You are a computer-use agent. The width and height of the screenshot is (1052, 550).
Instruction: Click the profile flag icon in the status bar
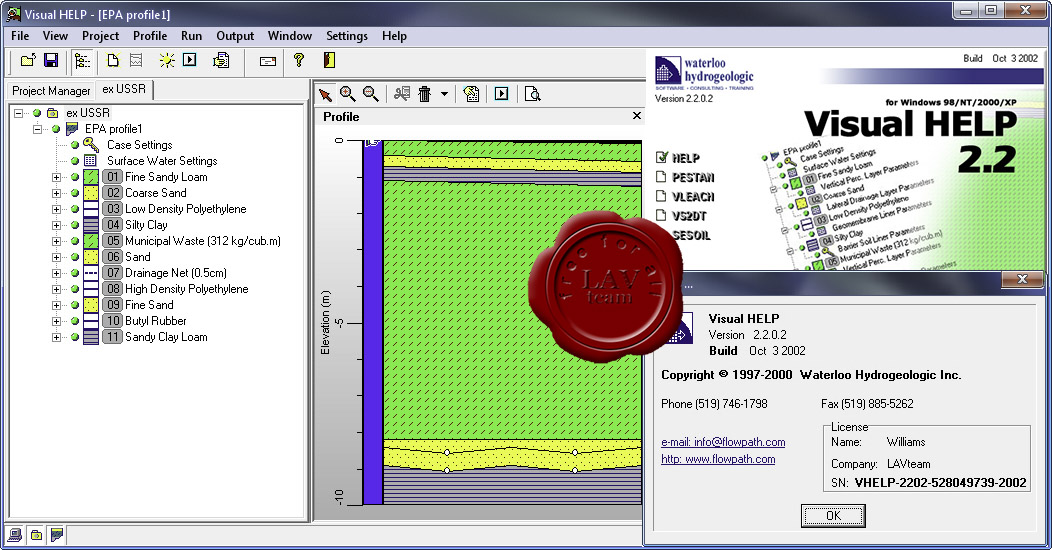tap(57, 535)
